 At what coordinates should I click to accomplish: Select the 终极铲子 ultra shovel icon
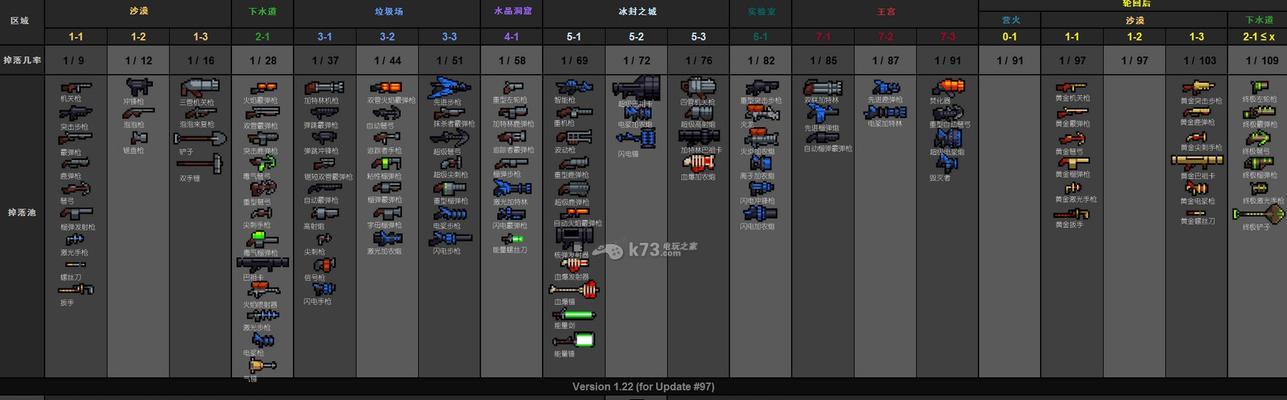coord(1257,213)
